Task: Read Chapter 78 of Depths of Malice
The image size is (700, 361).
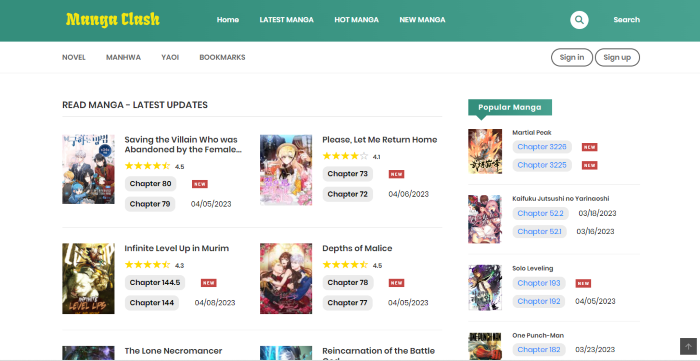Action: tap(348, 283)
